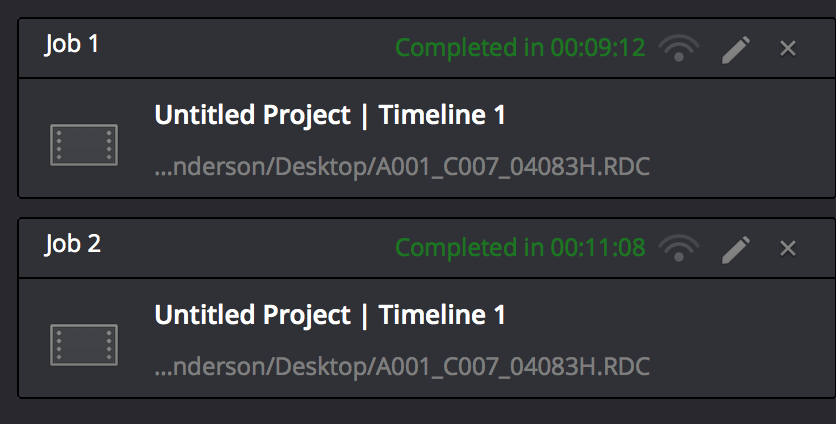
Task: Select the Job 2 label
Action: [73, 244]
